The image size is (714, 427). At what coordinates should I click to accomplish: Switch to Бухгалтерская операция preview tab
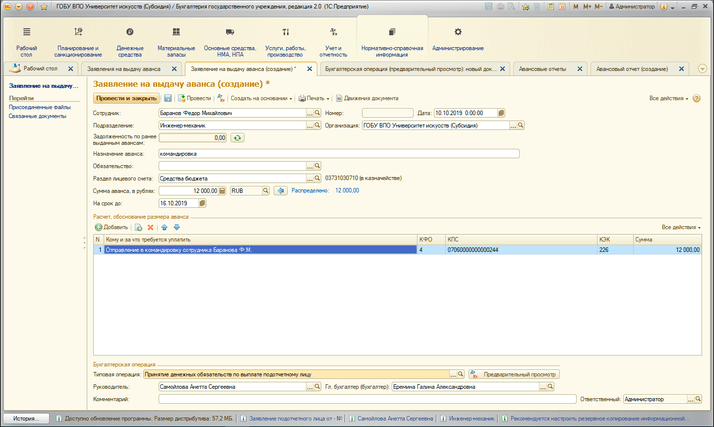410,69
